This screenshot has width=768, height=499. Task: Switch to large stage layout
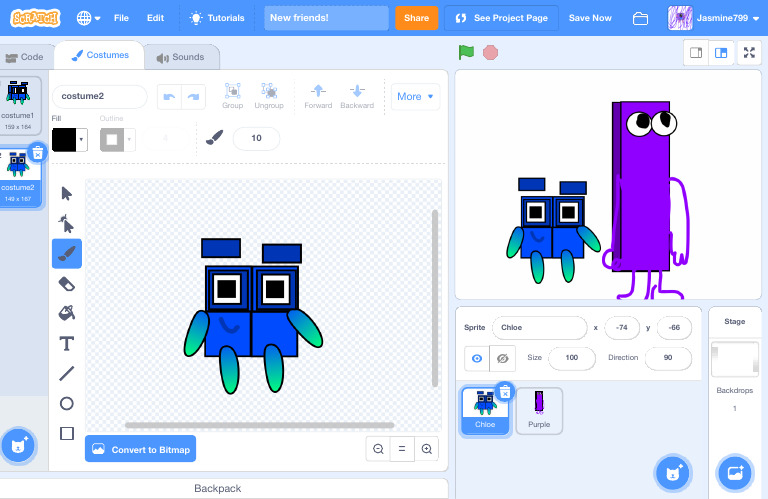pyautogui.click(x=721, y=52)
